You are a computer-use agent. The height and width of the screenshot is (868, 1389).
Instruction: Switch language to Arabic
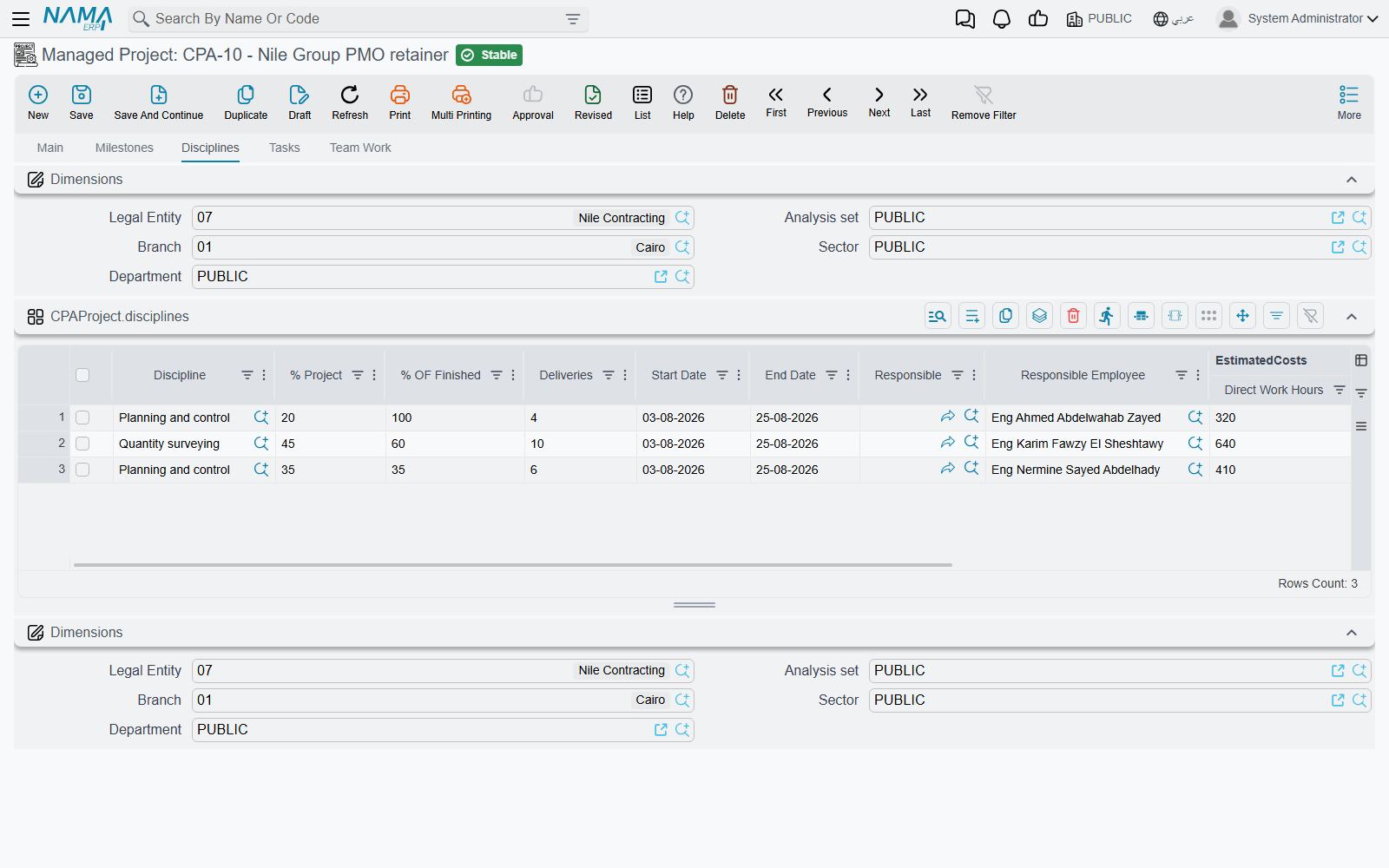[x=1174, y=19]
